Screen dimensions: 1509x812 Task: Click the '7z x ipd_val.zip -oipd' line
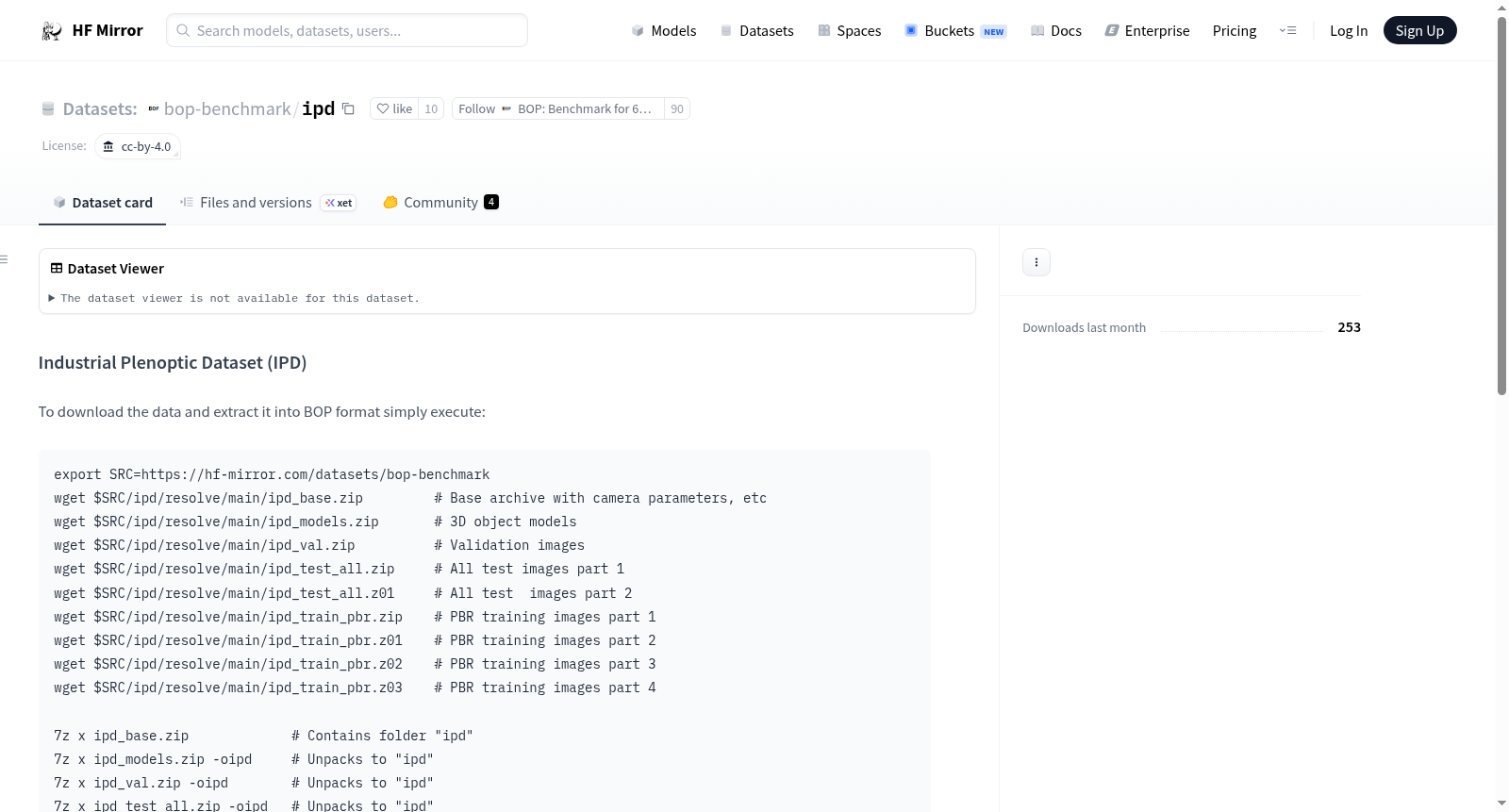pos(243,783)
